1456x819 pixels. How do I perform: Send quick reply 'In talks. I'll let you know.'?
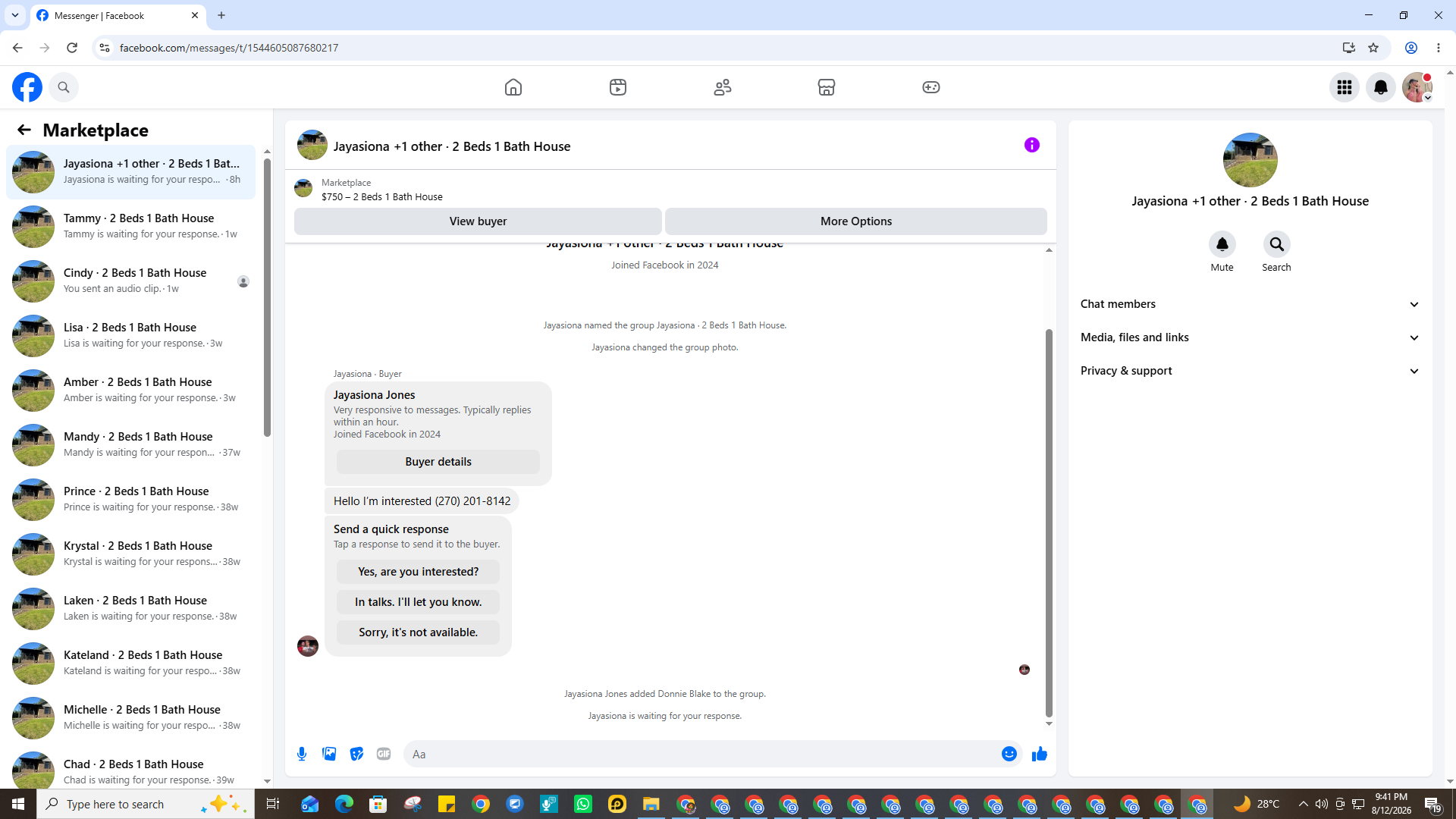click(x=419, y=602)
